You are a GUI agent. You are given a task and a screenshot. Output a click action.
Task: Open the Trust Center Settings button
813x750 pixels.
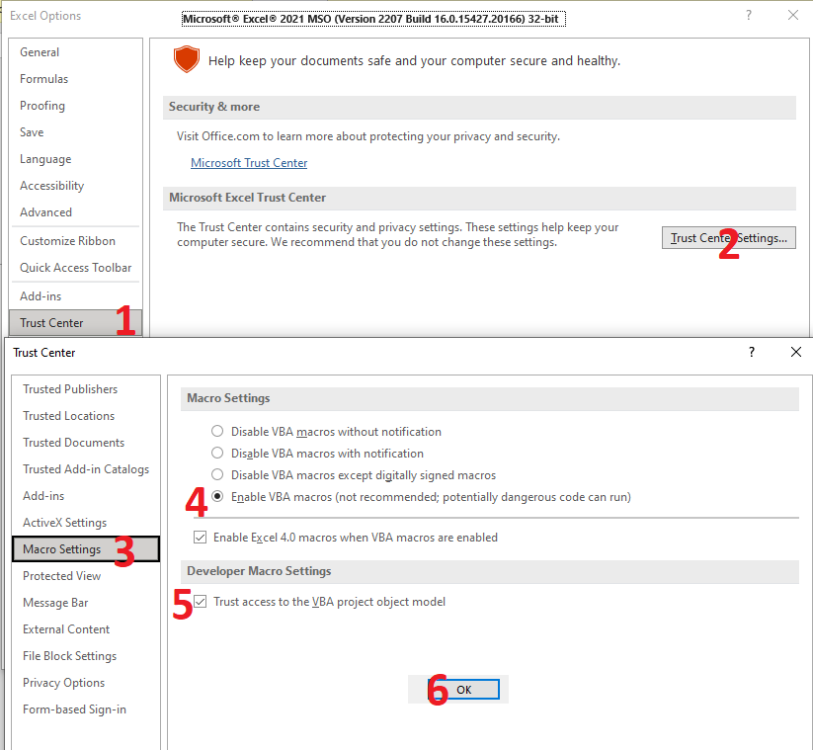(x=728, y=238)
